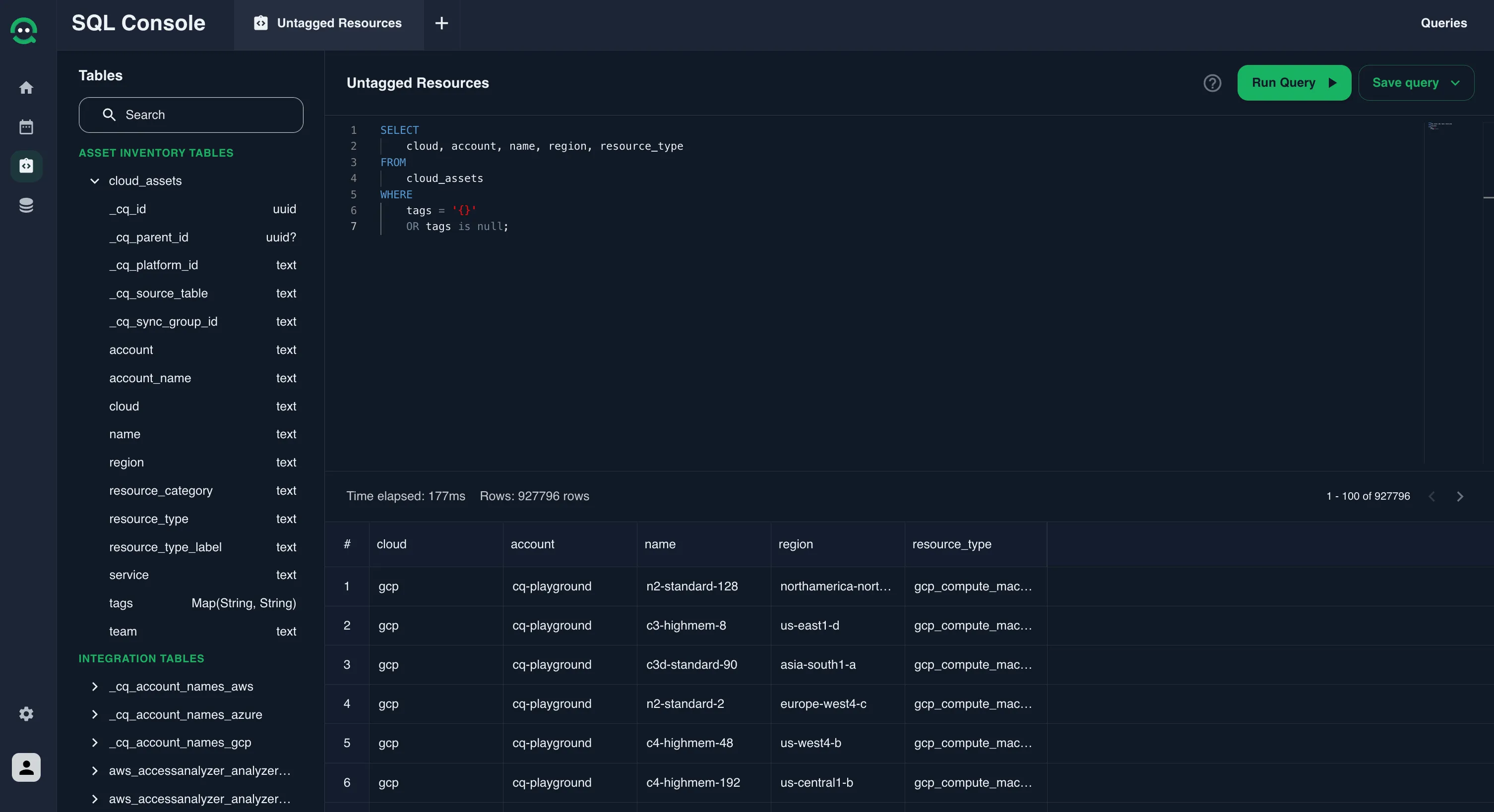This screenshot has height=812, width=1494.
Task: Click the resource_type results column header
Action: click(976, 544)
